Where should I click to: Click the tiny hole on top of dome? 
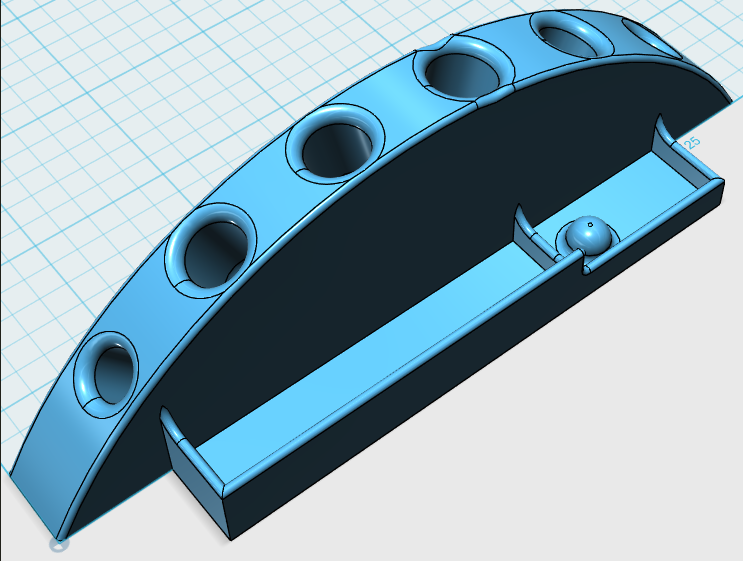coord(590,225)
